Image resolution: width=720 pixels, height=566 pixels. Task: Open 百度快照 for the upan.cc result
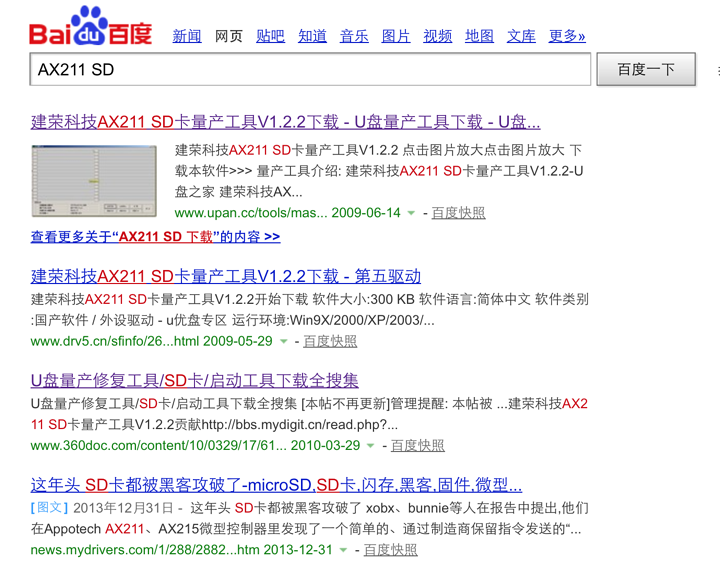click(458, 213)
